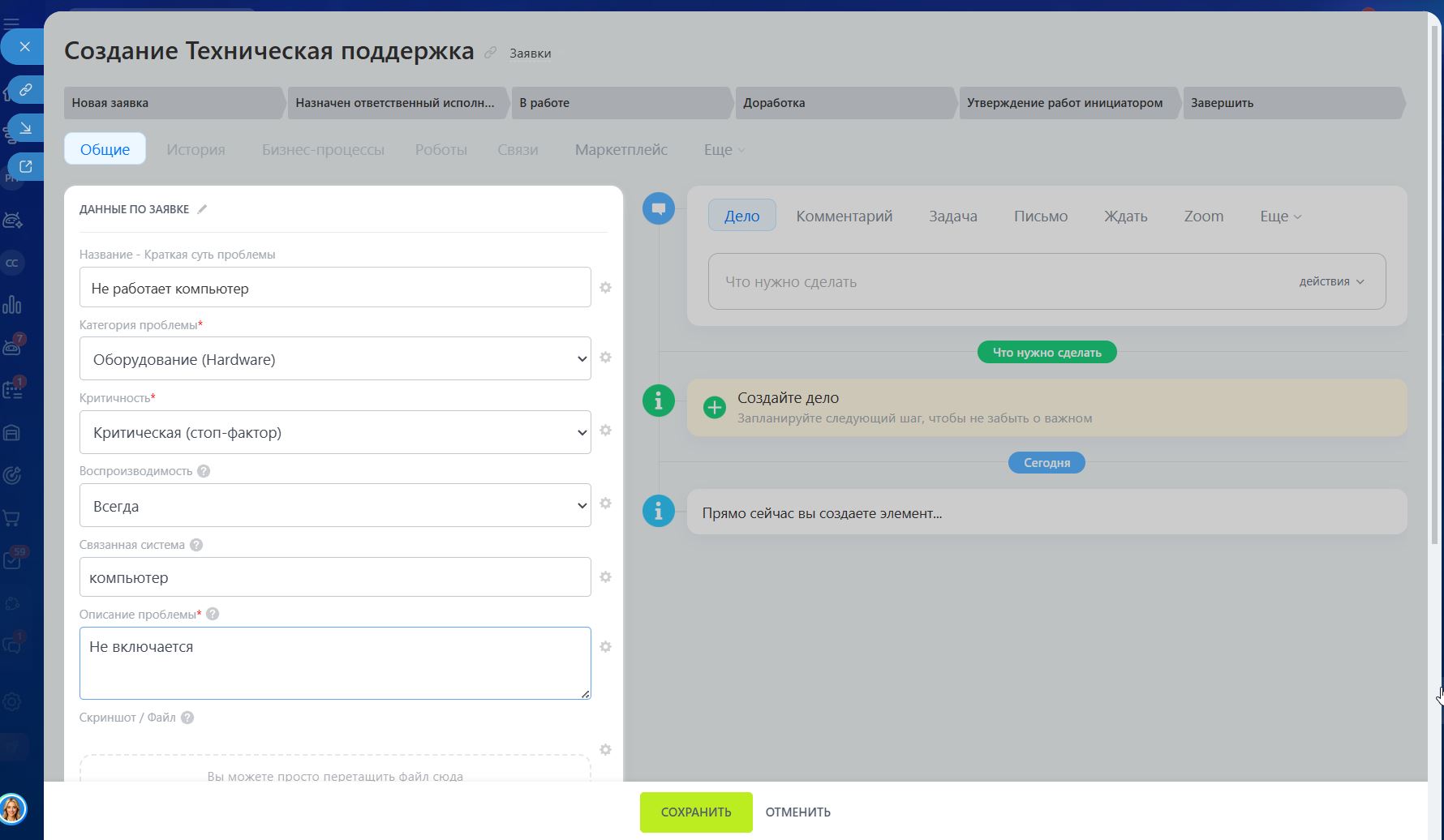The width and height of the screenshot is (1444, 840).
Task: Close the side panel with X button
Action: pos(24,47)
